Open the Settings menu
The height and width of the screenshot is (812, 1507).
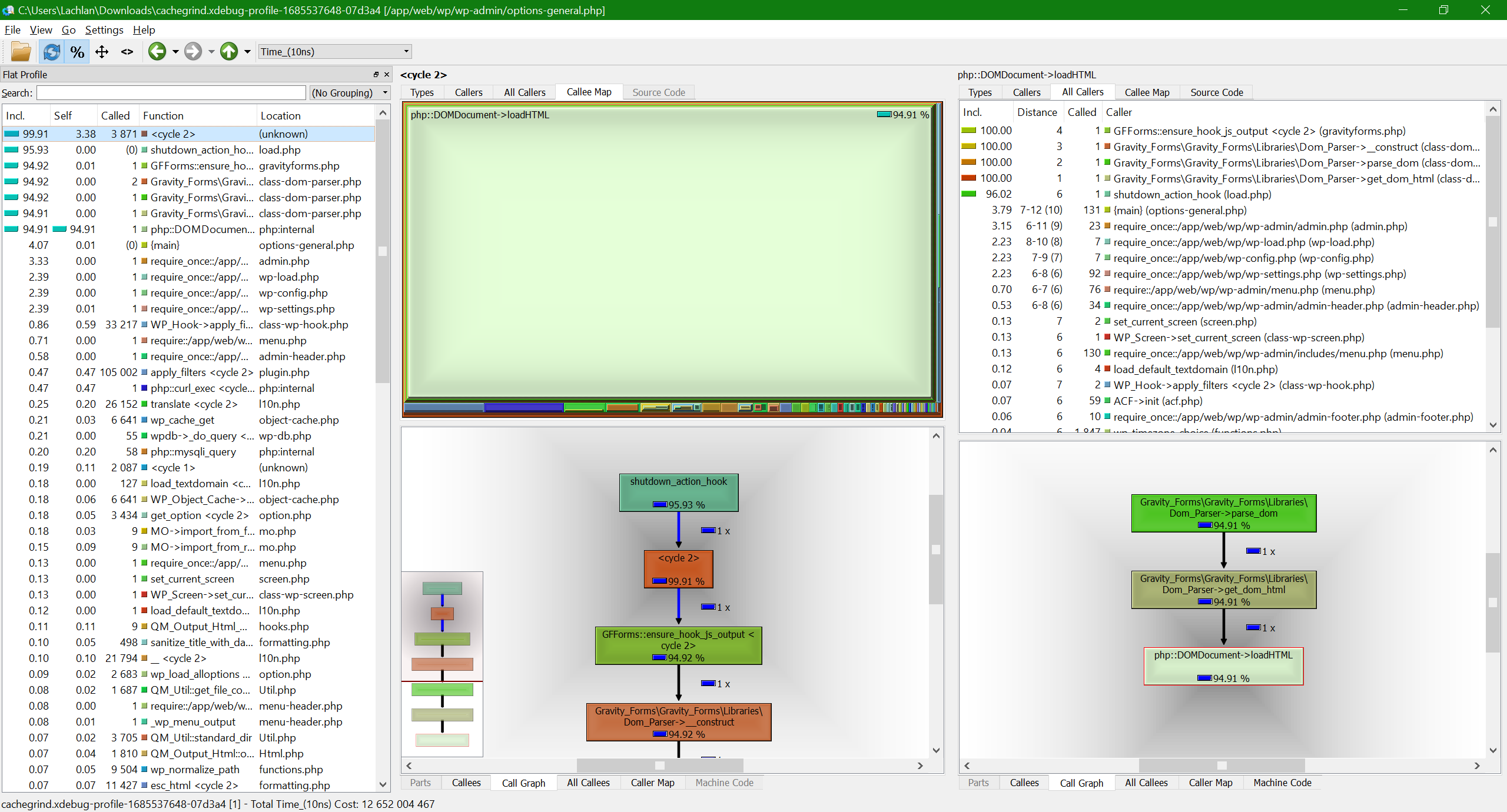[104, 30]
